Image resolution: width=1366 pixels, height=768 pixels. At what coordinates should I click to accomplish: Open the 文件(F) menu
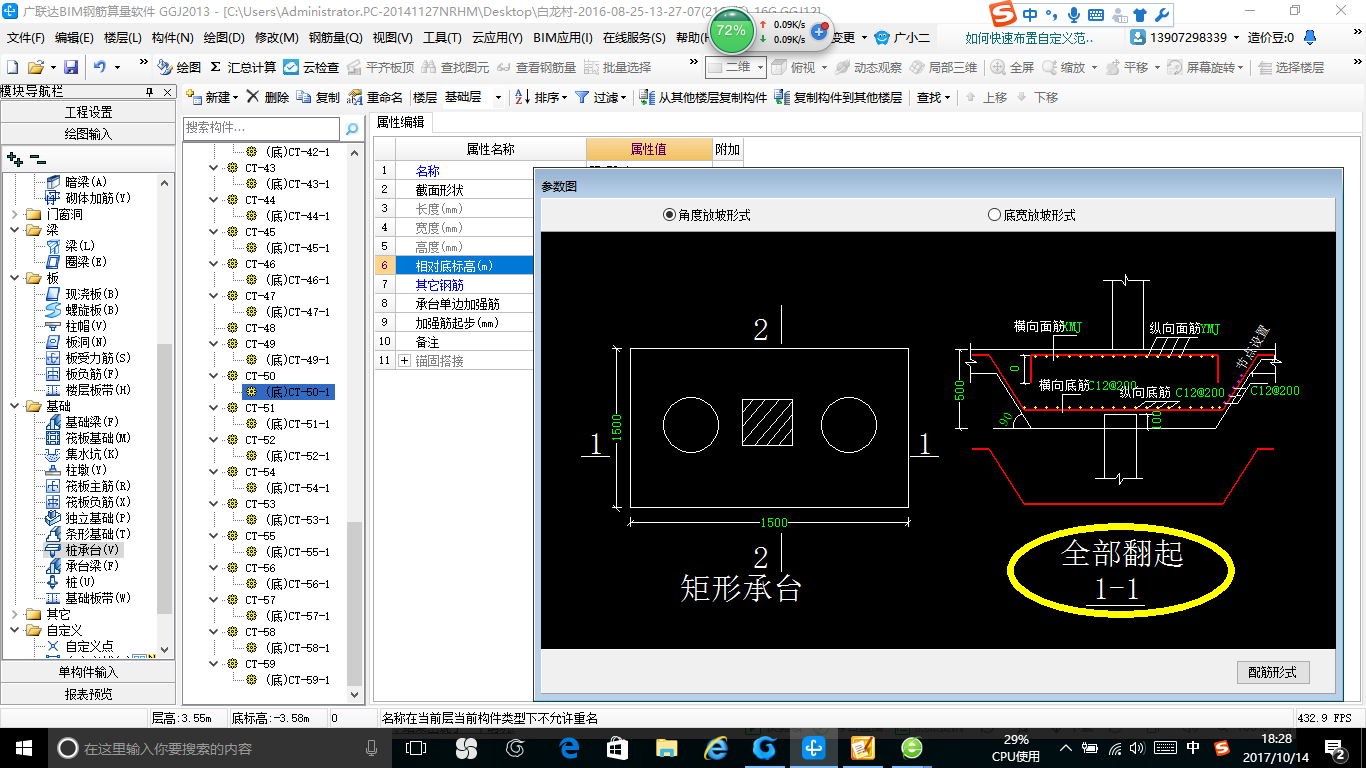click(25, 38)
